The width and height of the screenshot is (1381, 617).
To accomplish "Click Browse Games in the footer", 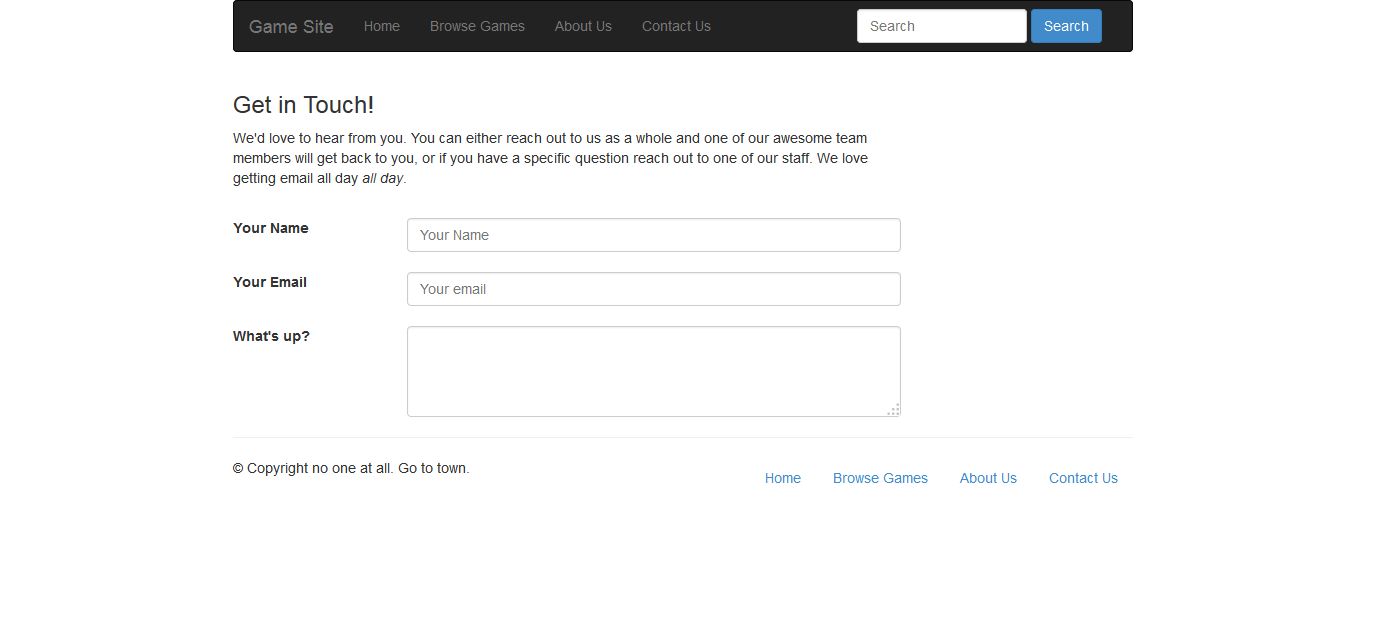I will 880,478.
